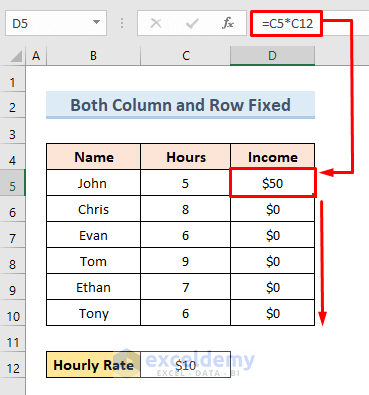Click the Hourly Rate label cell
The image size is (369, 395).
coord(94,365)
